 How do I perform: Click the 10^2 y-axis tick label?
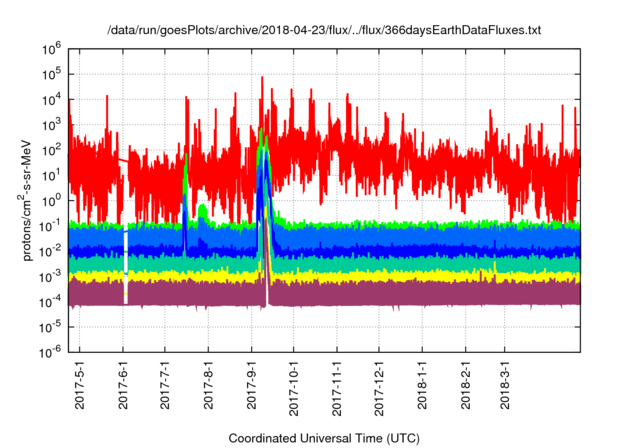click(x=51, y=150)
